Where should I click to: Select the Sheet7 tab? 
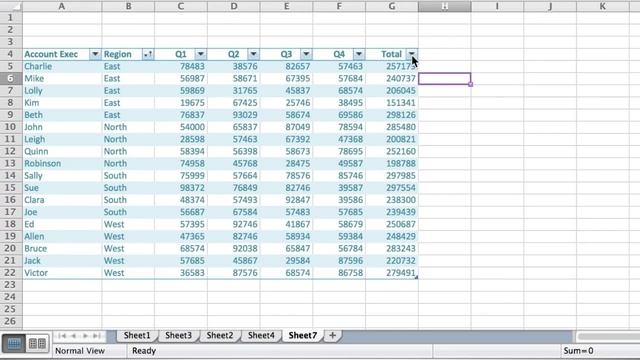pos(302,335)
